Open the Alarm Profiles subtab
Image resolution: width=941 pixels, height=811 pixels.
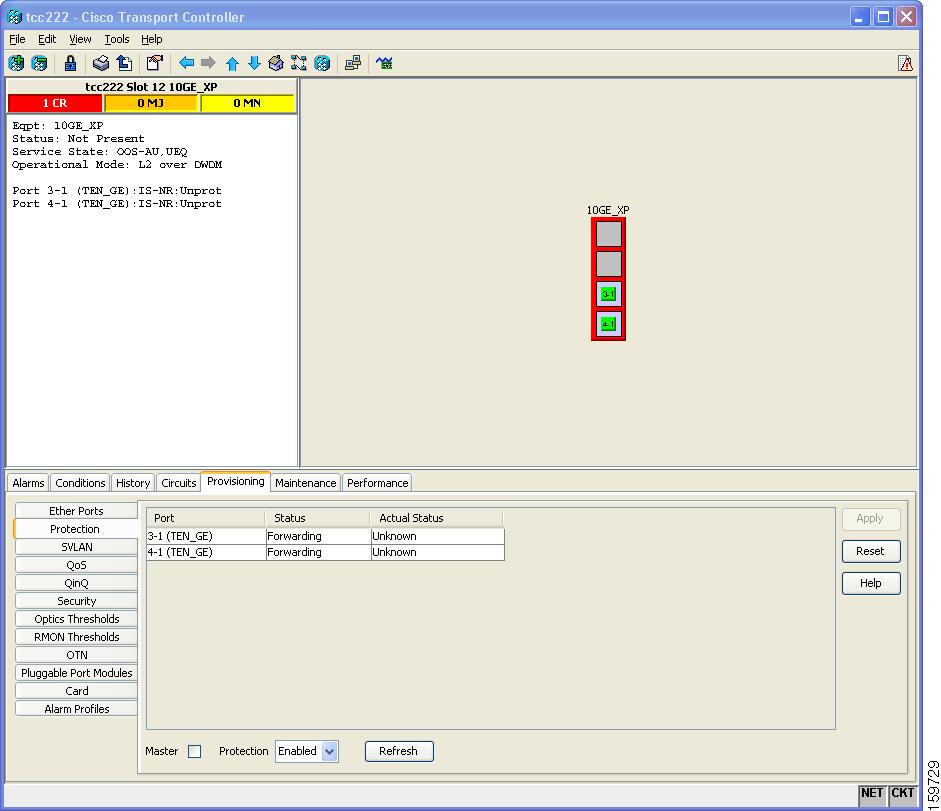point(76,709)
